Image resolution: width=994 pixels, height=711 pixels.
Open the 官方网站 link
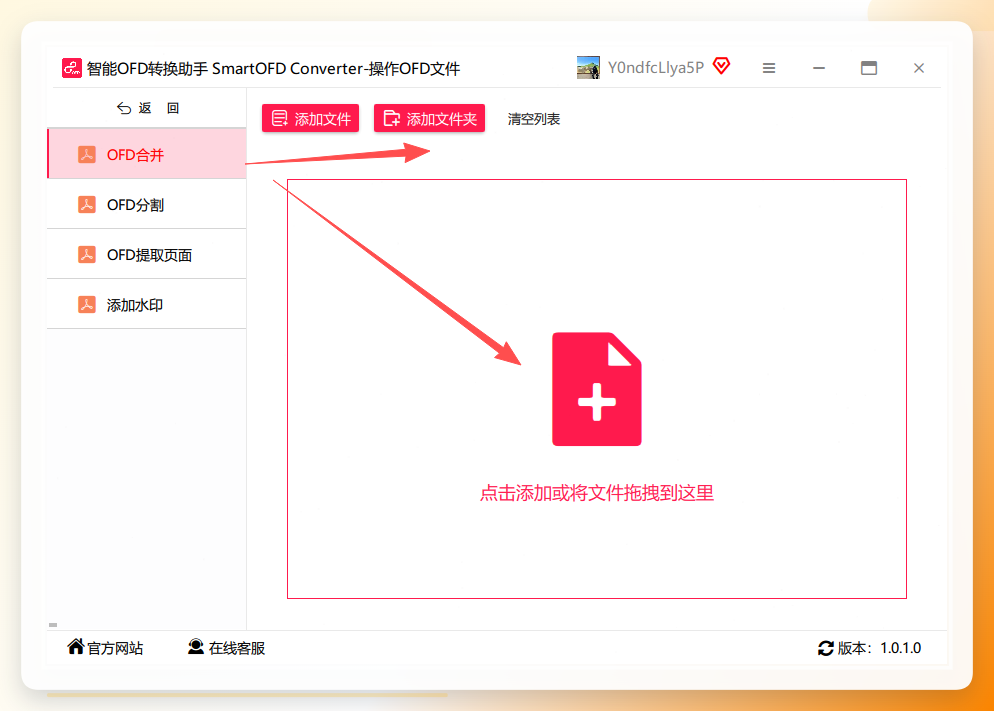[x=105, y=648]
